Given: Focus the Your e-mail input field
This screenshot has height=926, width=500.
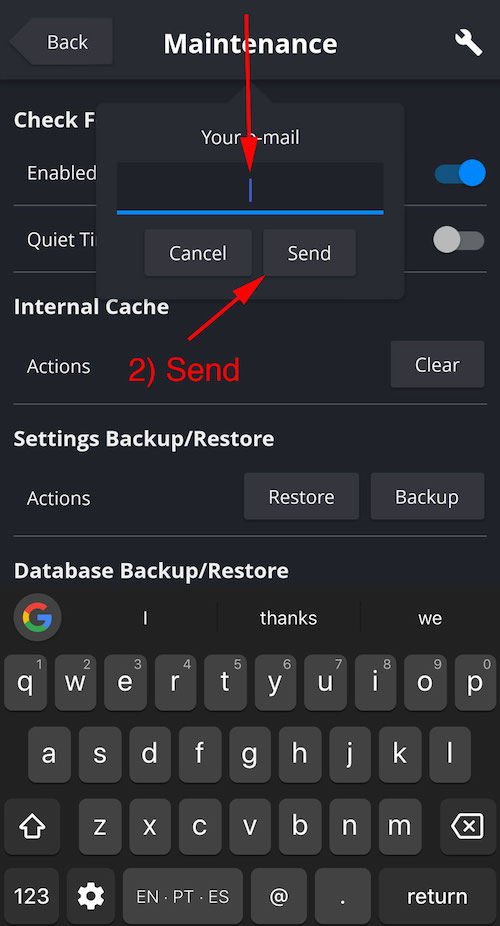Looking at the screenshot, I should click(250, 188).
